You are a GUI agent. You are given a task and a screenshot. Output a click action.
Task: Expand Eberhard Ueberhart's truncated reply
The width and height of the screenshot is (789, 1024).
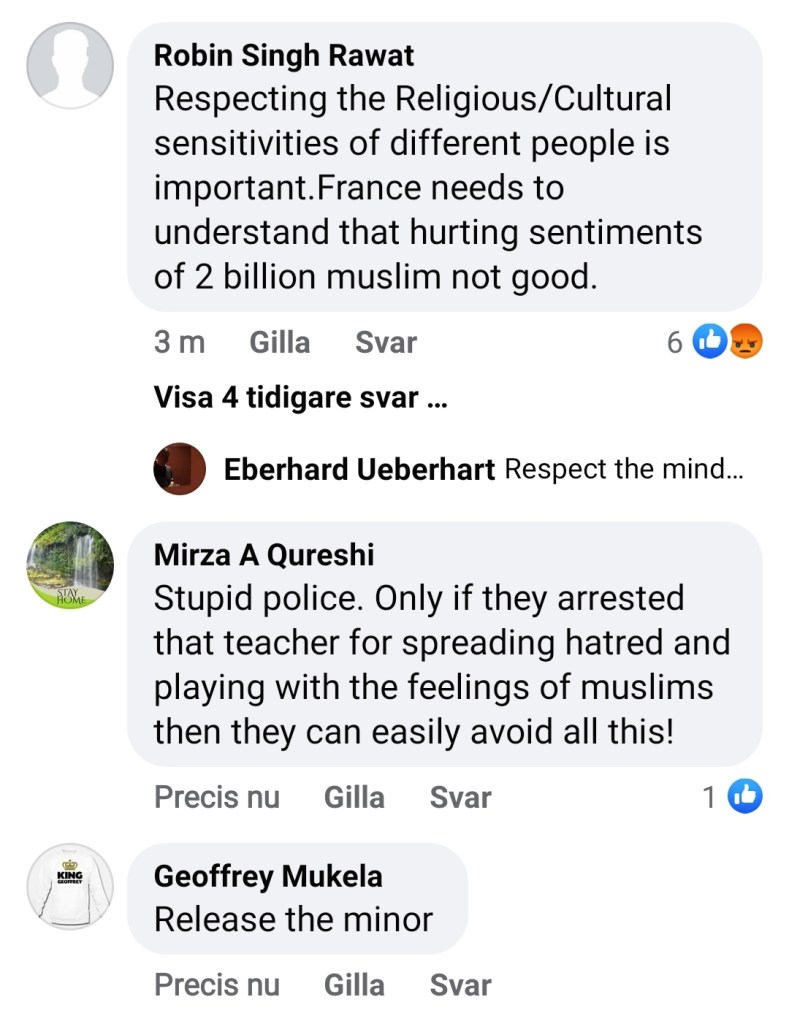tap(625, 469)
